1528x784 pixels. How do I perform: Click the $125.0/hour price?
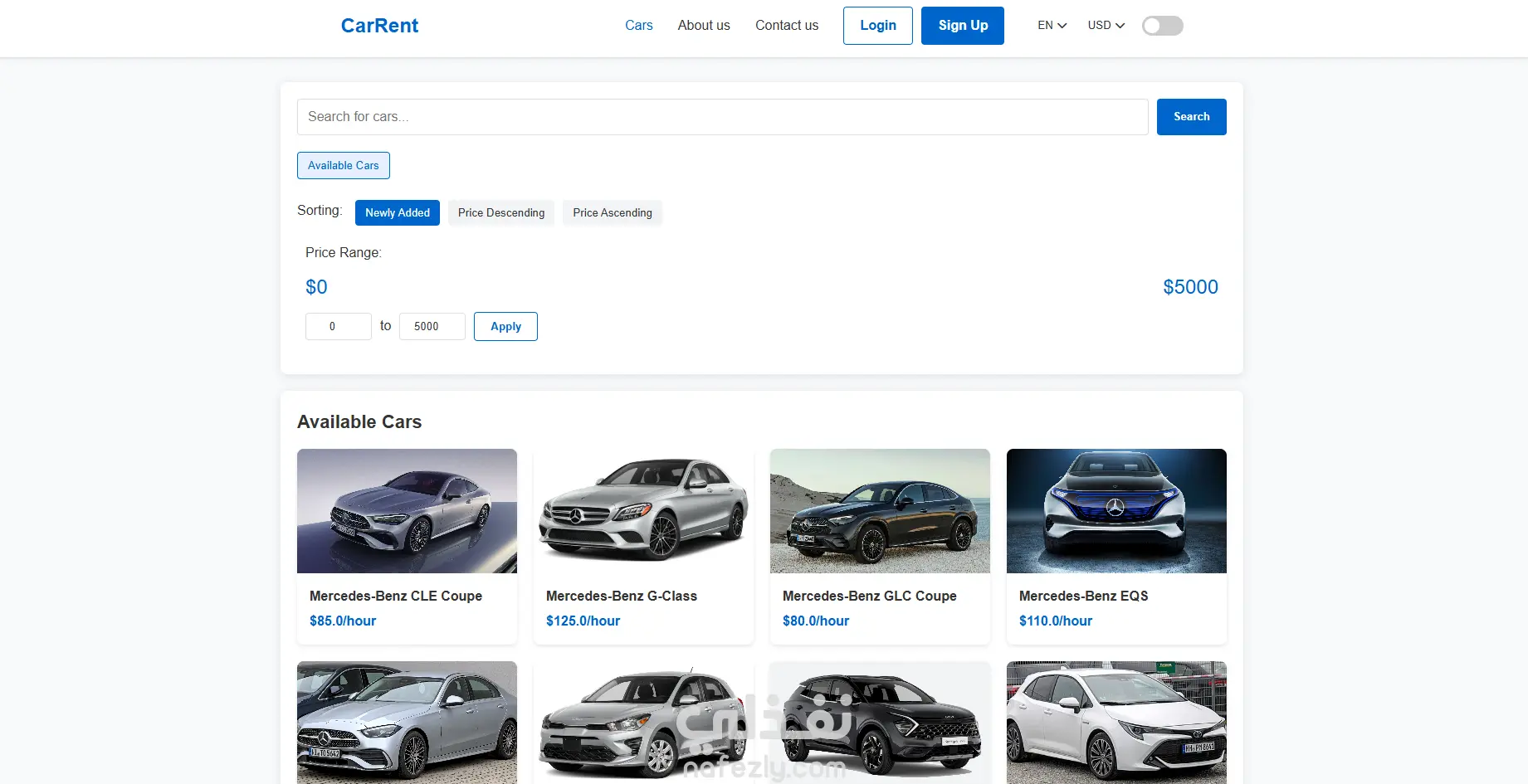click(583, 621)
